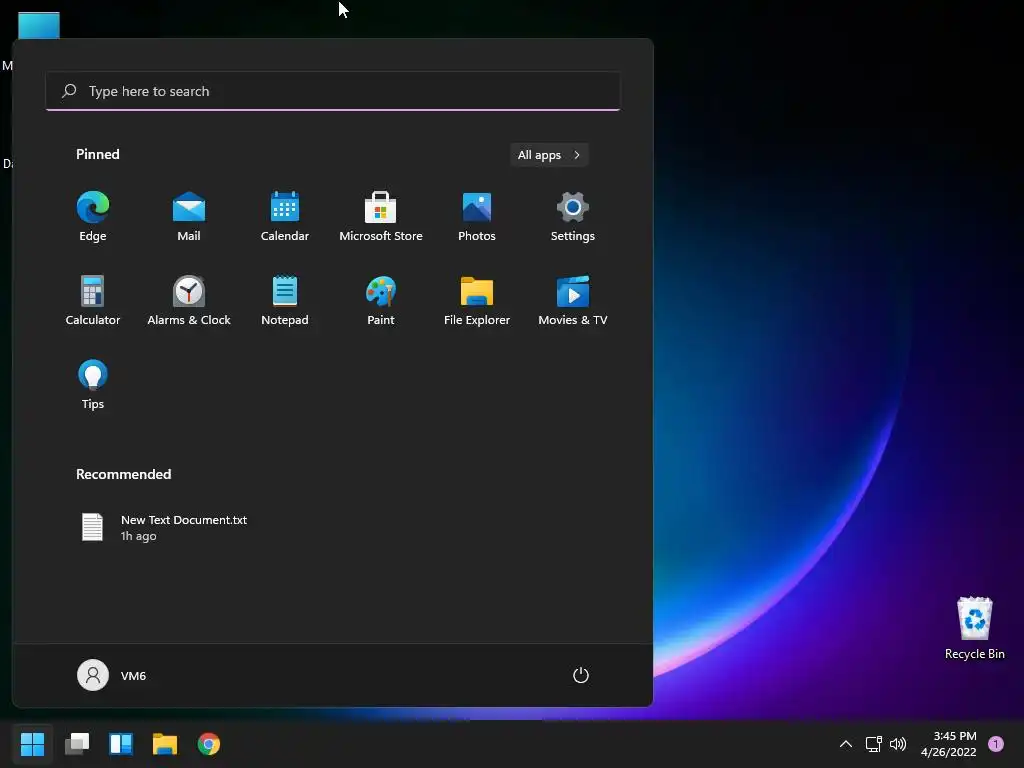Viewport: 1024px width, 768px height.
Task: Show All apps list
Action: [549, 155]
